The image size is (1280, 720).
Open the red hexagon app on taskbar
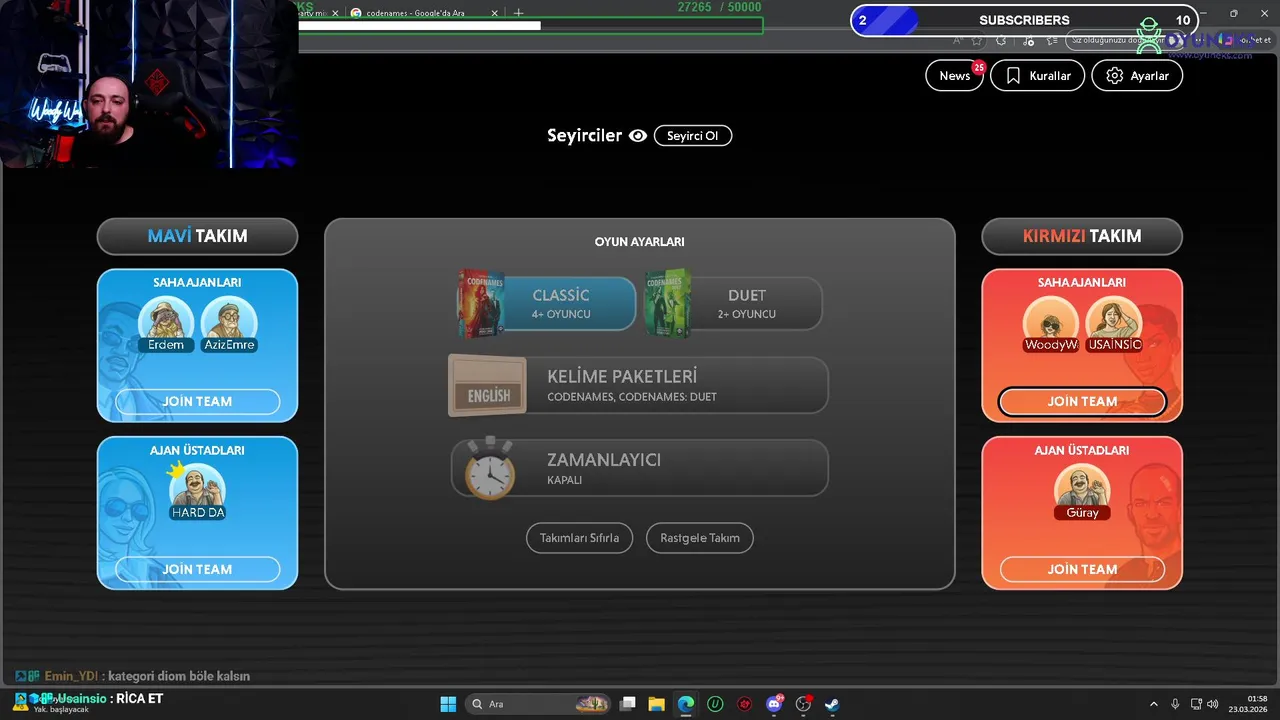744,704
